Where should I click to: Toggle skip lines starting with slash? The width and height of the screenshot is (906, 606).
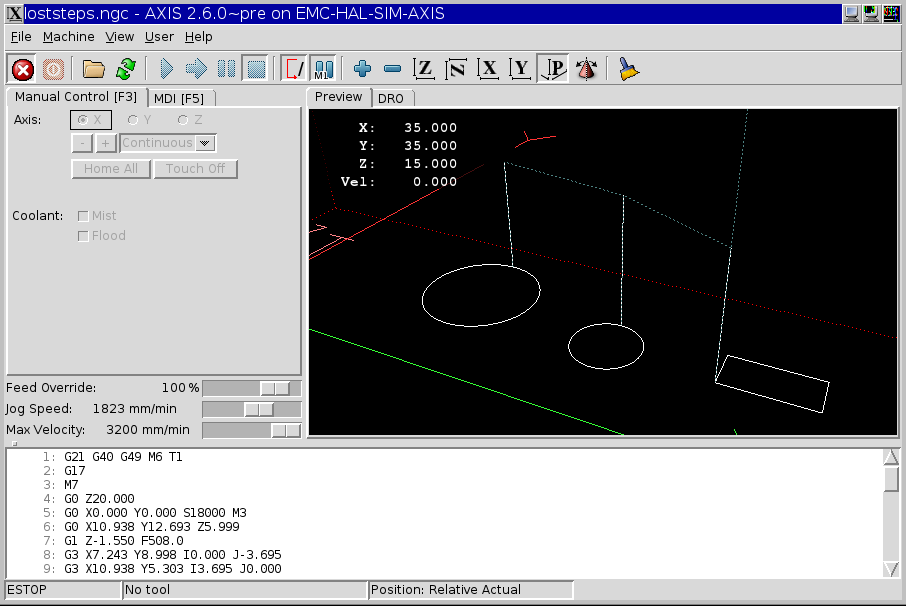tap(294, 69)
